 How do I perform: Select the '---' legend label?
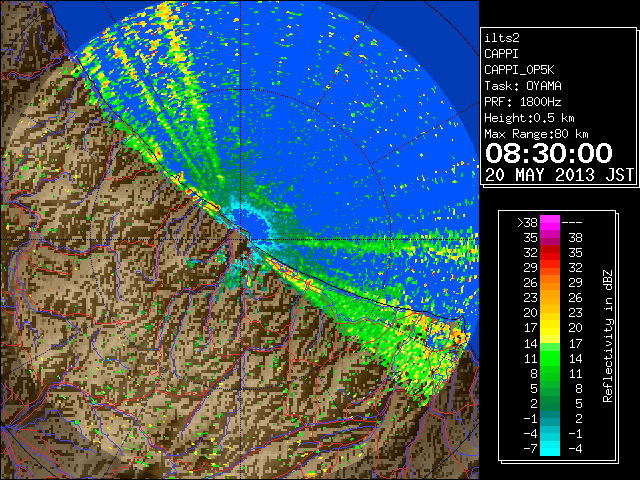[572, 223]
